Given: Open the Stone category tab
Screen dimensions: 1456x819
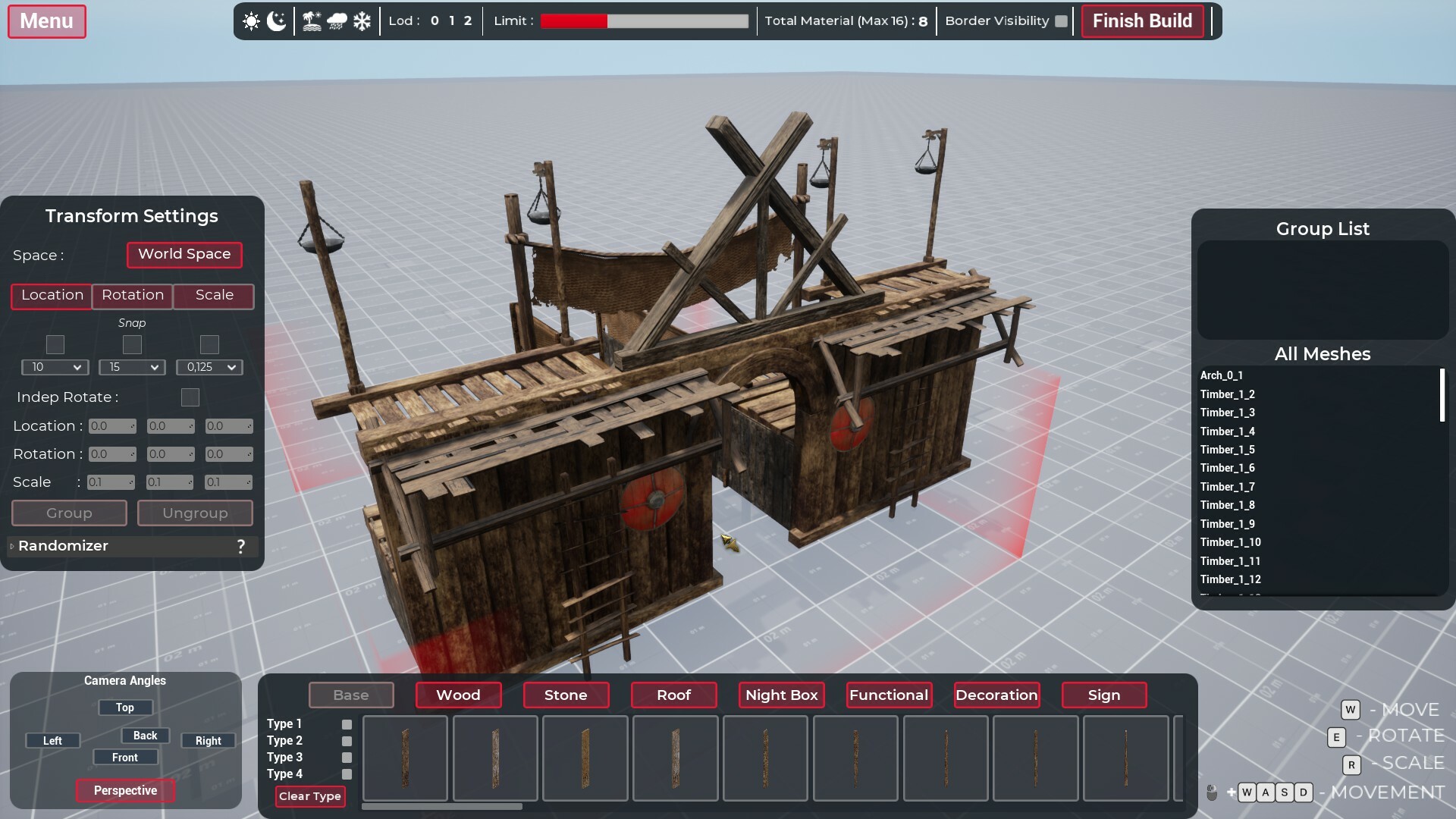Looking at the screenshot, I should click(566, 695).
